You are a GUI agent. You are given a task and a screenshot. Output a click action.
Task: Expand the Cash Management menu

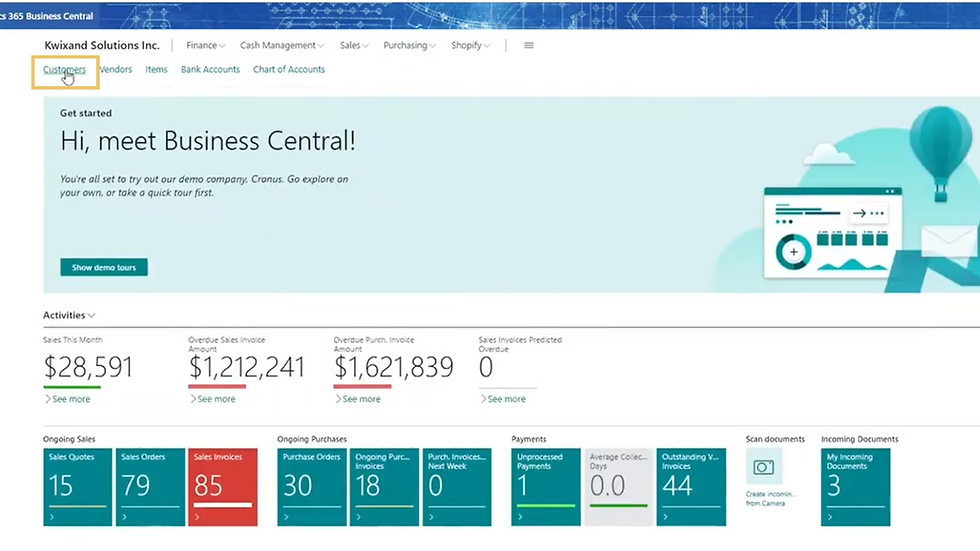282,46
